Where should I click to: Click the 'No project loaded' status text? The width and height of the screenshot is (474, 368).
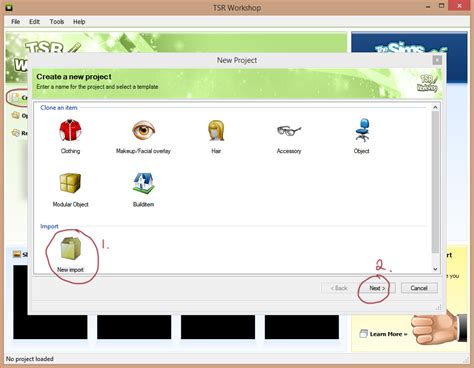30,359
